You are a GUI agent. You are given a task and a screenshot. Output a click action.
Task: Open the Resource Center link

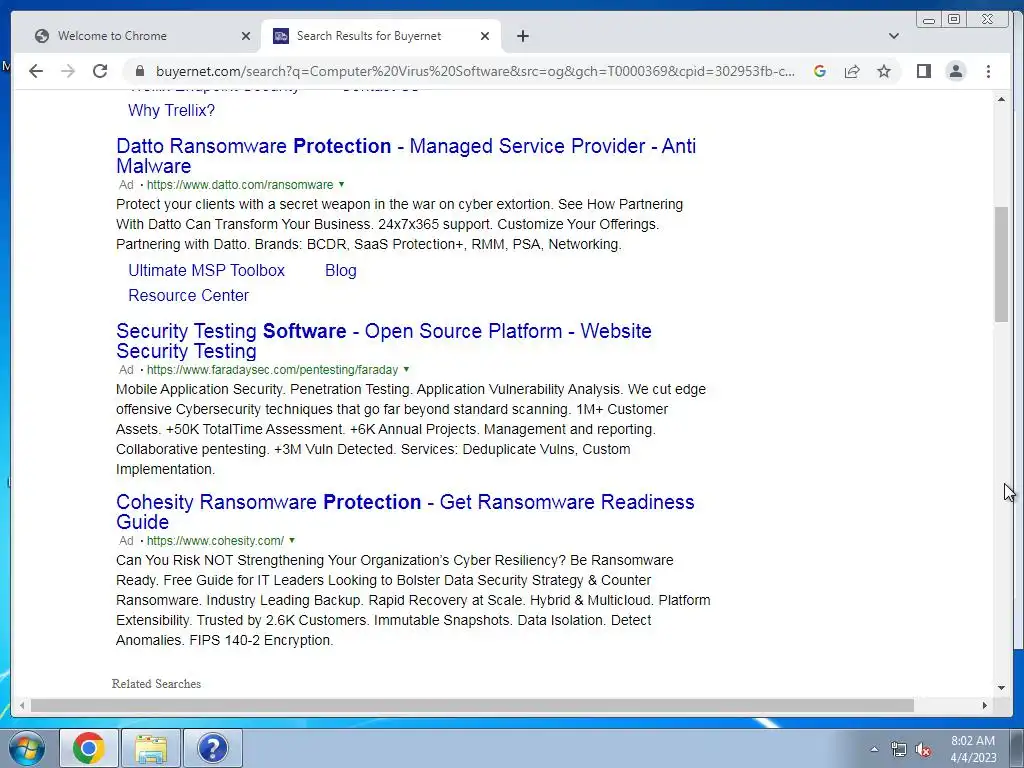click(188, 295)
